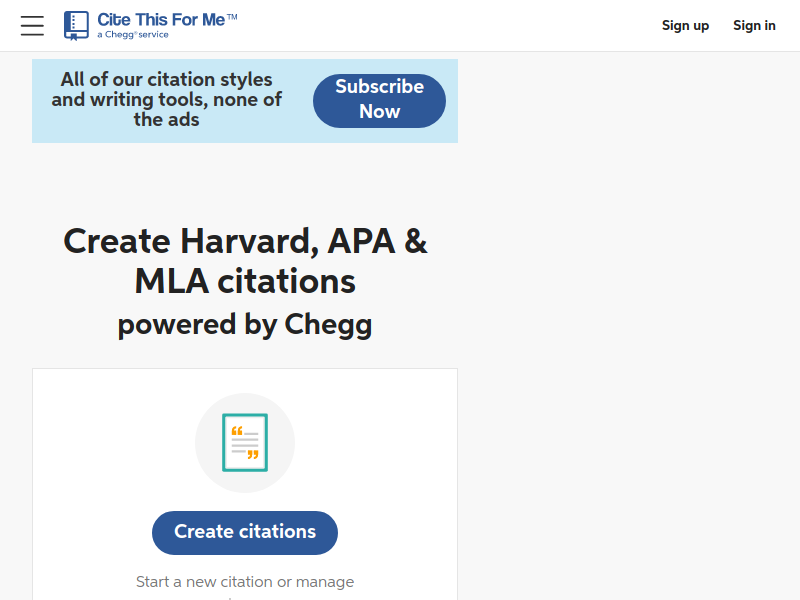Click the gray text lines inside the document icon

[245, 443]
